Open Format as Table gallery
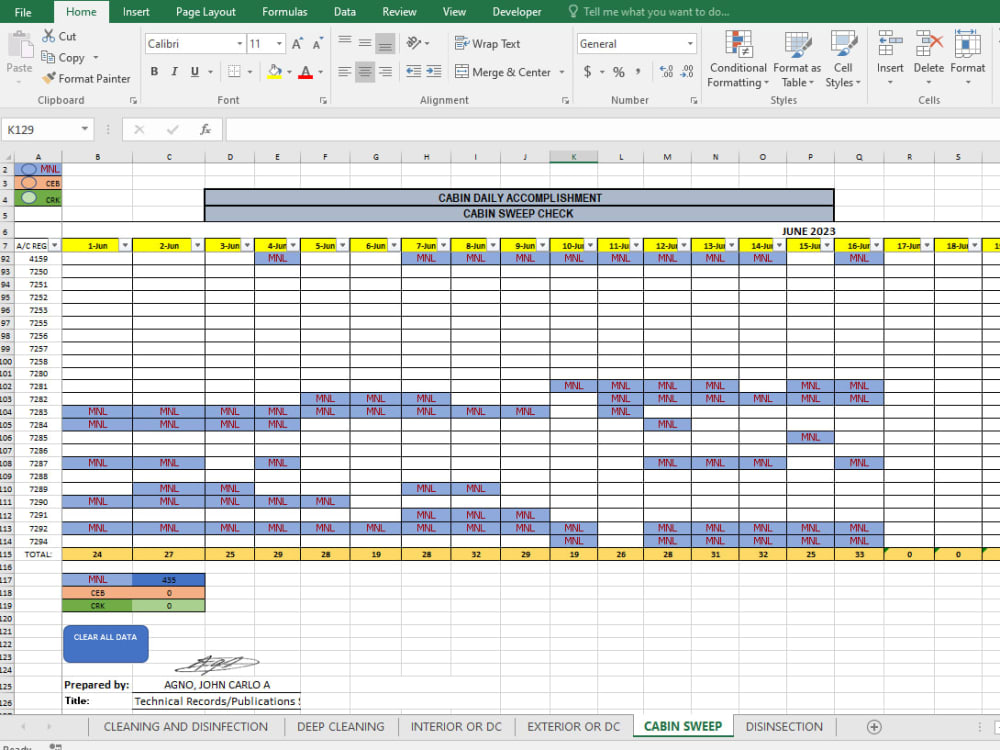 pos(797,59)
